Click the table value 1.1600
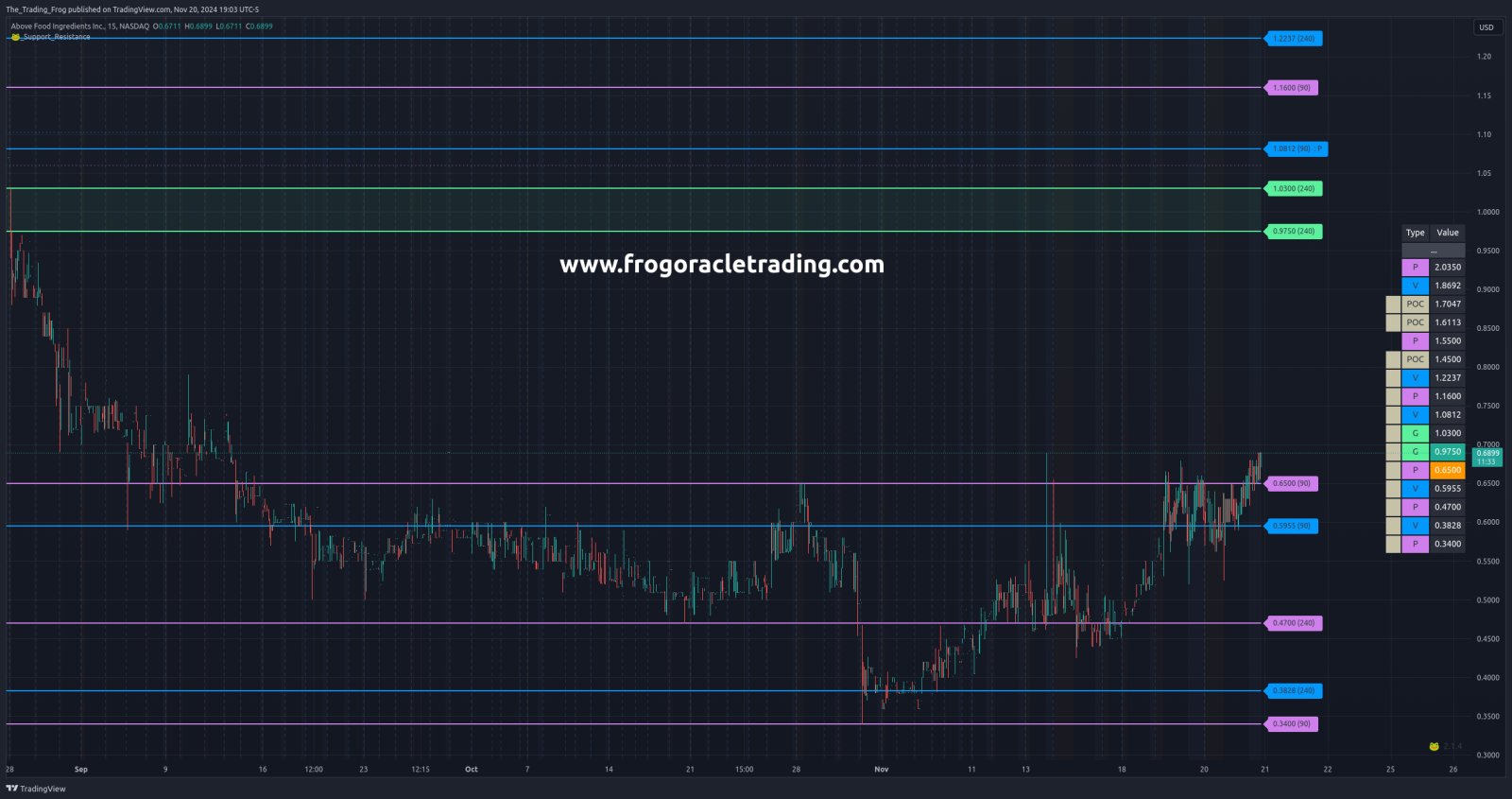The width and height of the screenshot is (1512, 799). coord(1448,396)
